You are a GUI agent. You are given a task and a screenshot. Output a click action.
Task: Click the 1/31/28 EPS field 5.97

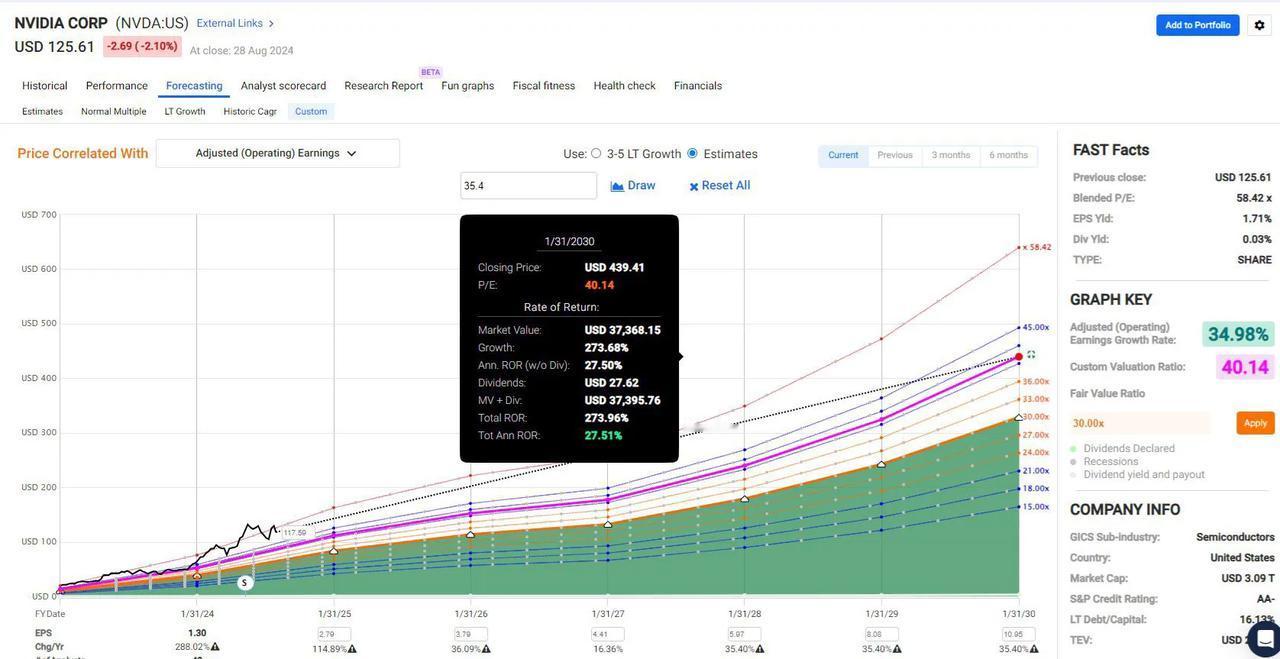pyautogui.click(x=745, y=634)
